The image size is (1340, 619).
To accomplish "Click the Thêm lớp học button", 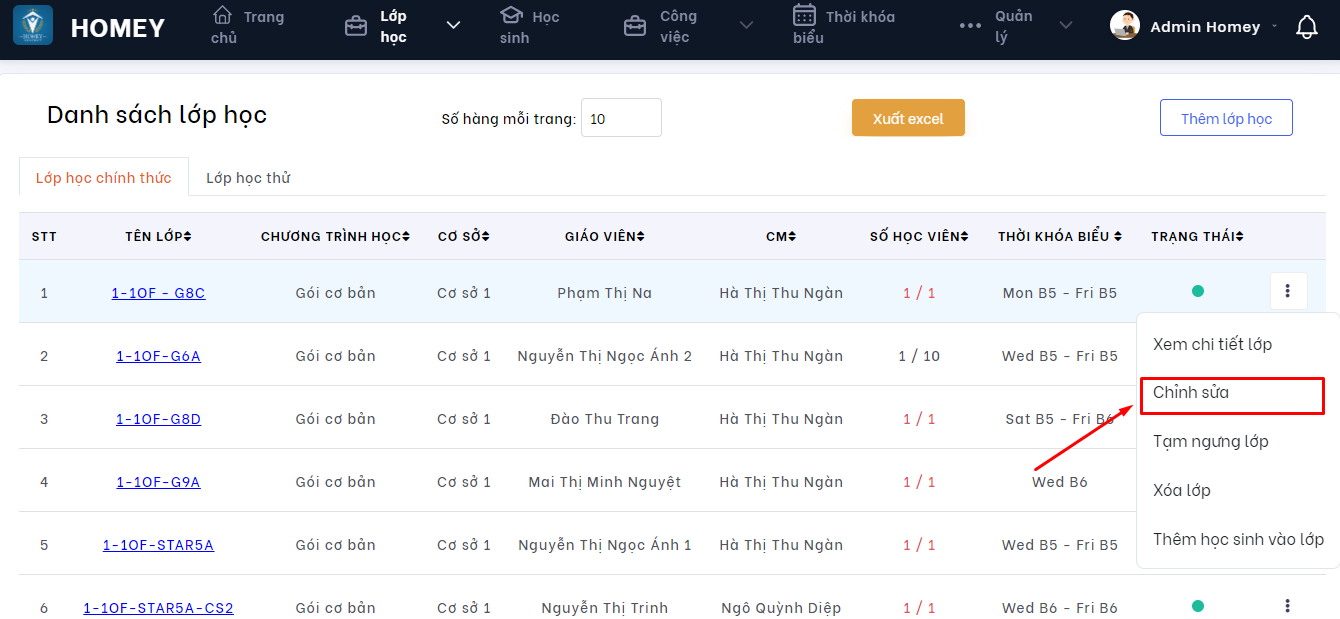I will pyautogui.click(x=1226, y=118).
